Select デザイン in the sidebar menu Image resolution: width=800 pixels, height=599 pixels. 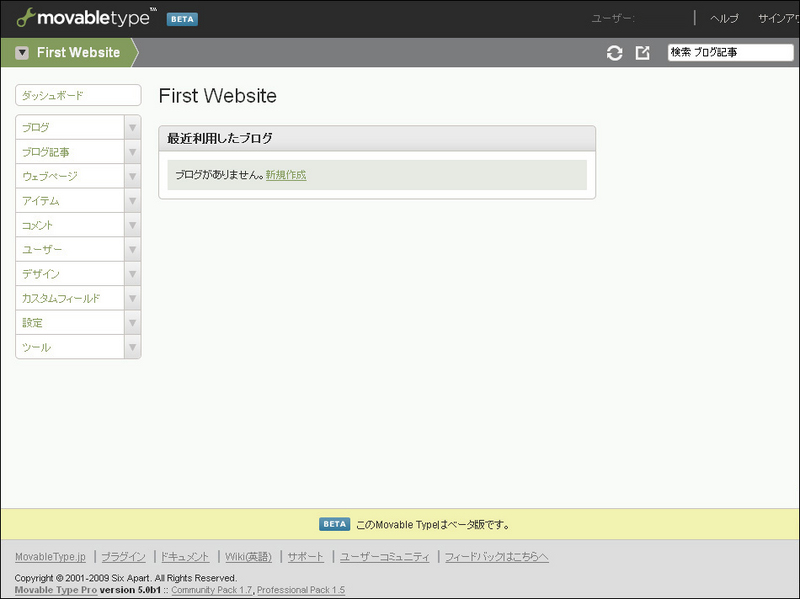(70, 274)
